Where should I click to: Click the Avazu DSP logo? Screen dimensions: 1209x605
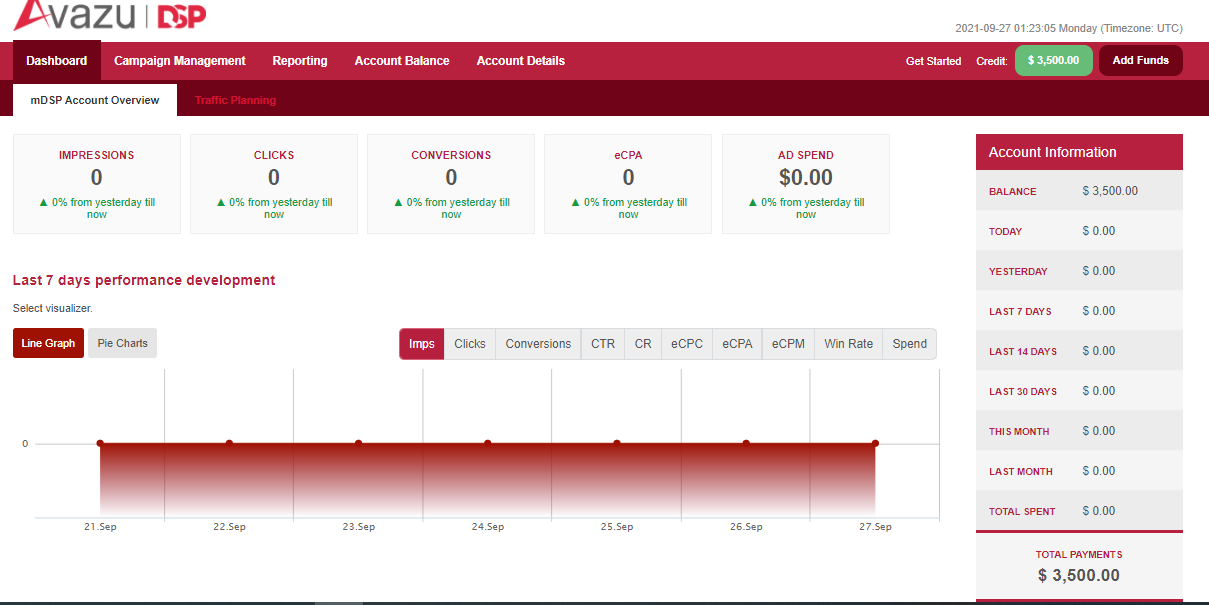[x=111, y=14]
